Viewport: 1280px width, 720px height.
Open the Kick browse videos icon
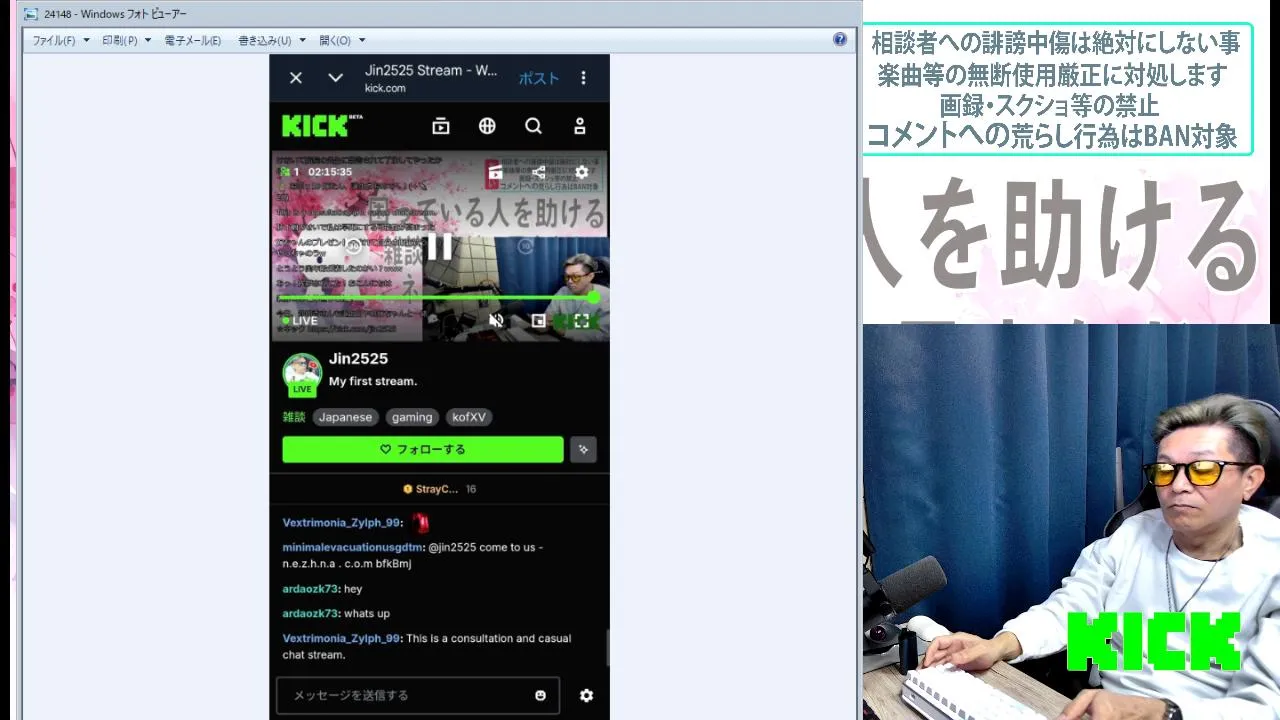pyautogui.click(x=441, y=126)
